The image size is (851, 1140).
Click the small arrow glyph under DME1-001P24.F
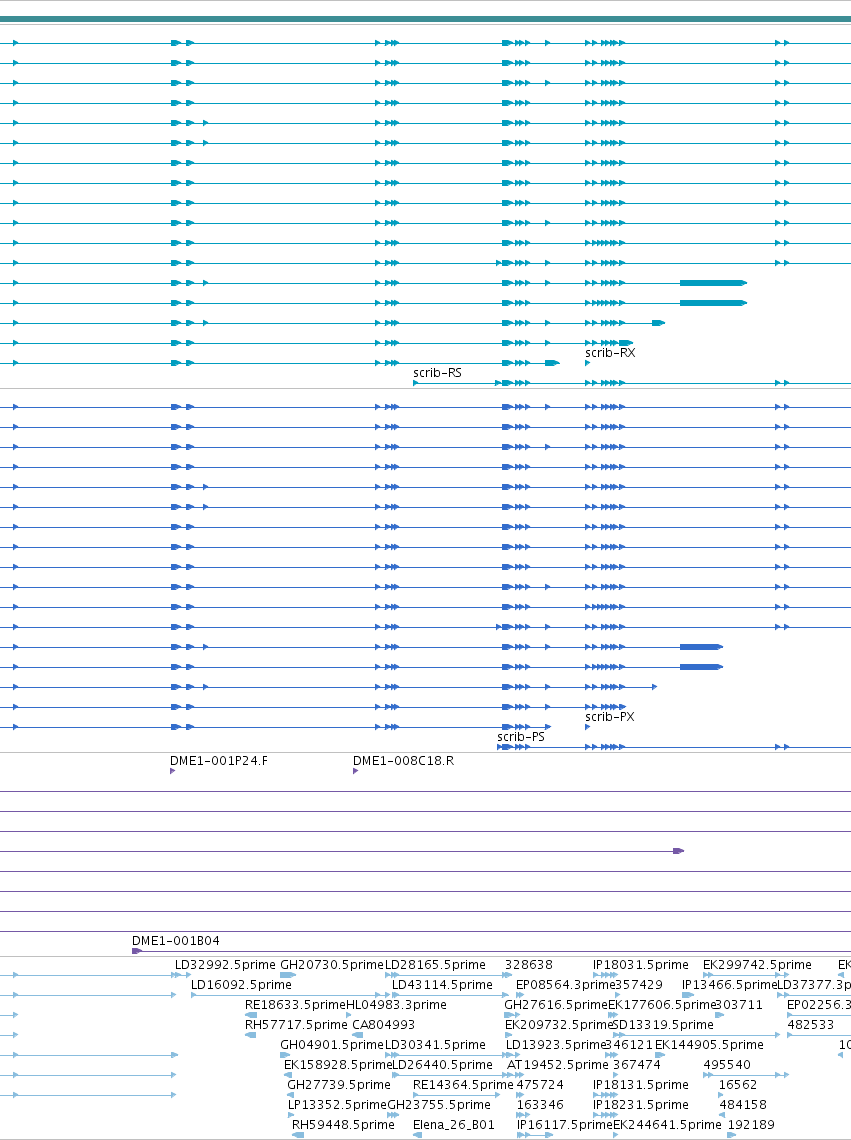click(172, 771)
